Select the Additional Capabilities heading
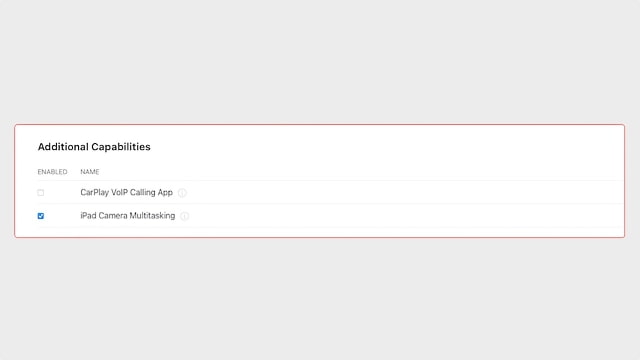 pos(94,147)
